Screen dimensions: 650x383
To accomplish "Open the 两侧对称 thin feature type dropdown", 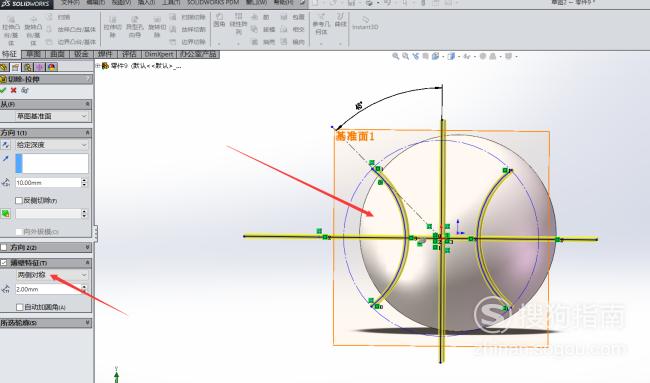I will coord(52,275).
